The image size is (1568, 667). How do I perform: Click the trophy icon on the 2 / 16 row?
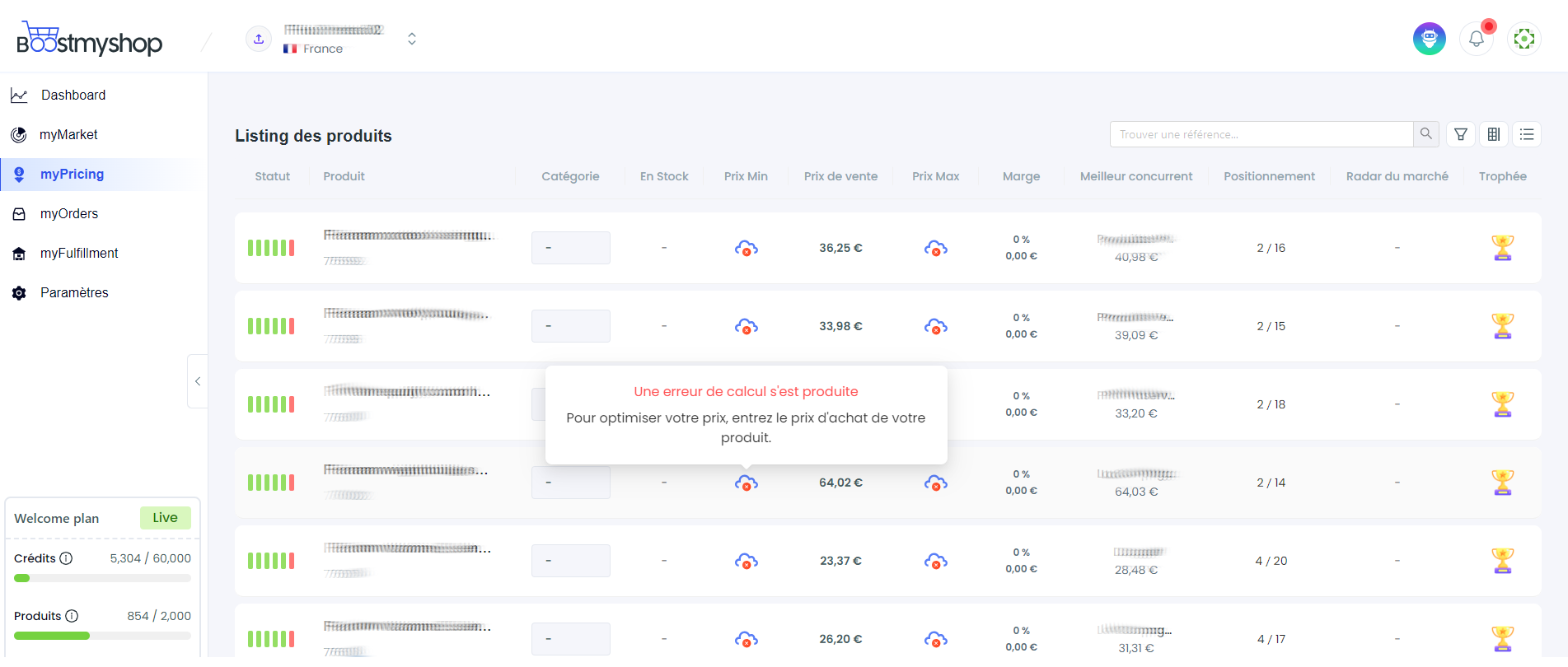[1503, 248]
